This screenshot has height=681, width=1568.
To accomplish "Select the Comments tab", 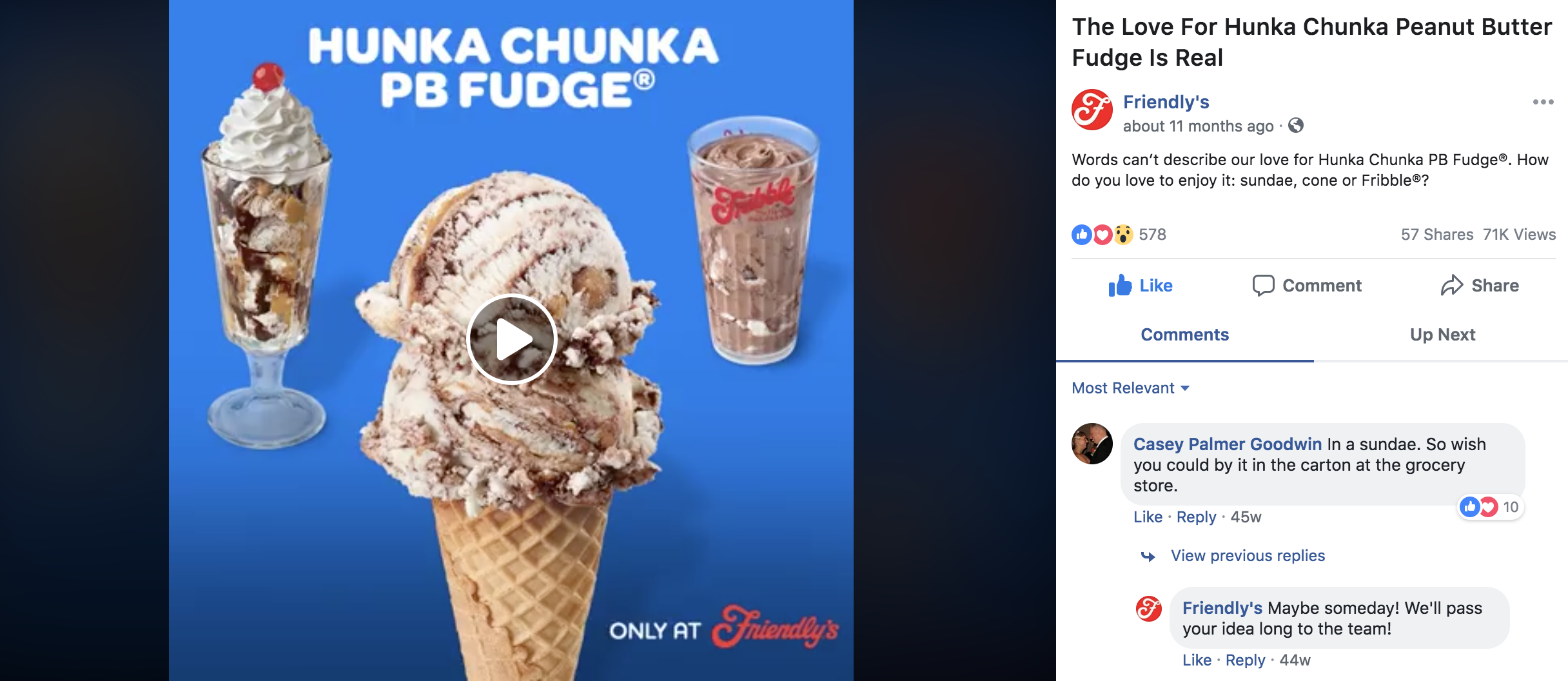I will click(1184, 334).
